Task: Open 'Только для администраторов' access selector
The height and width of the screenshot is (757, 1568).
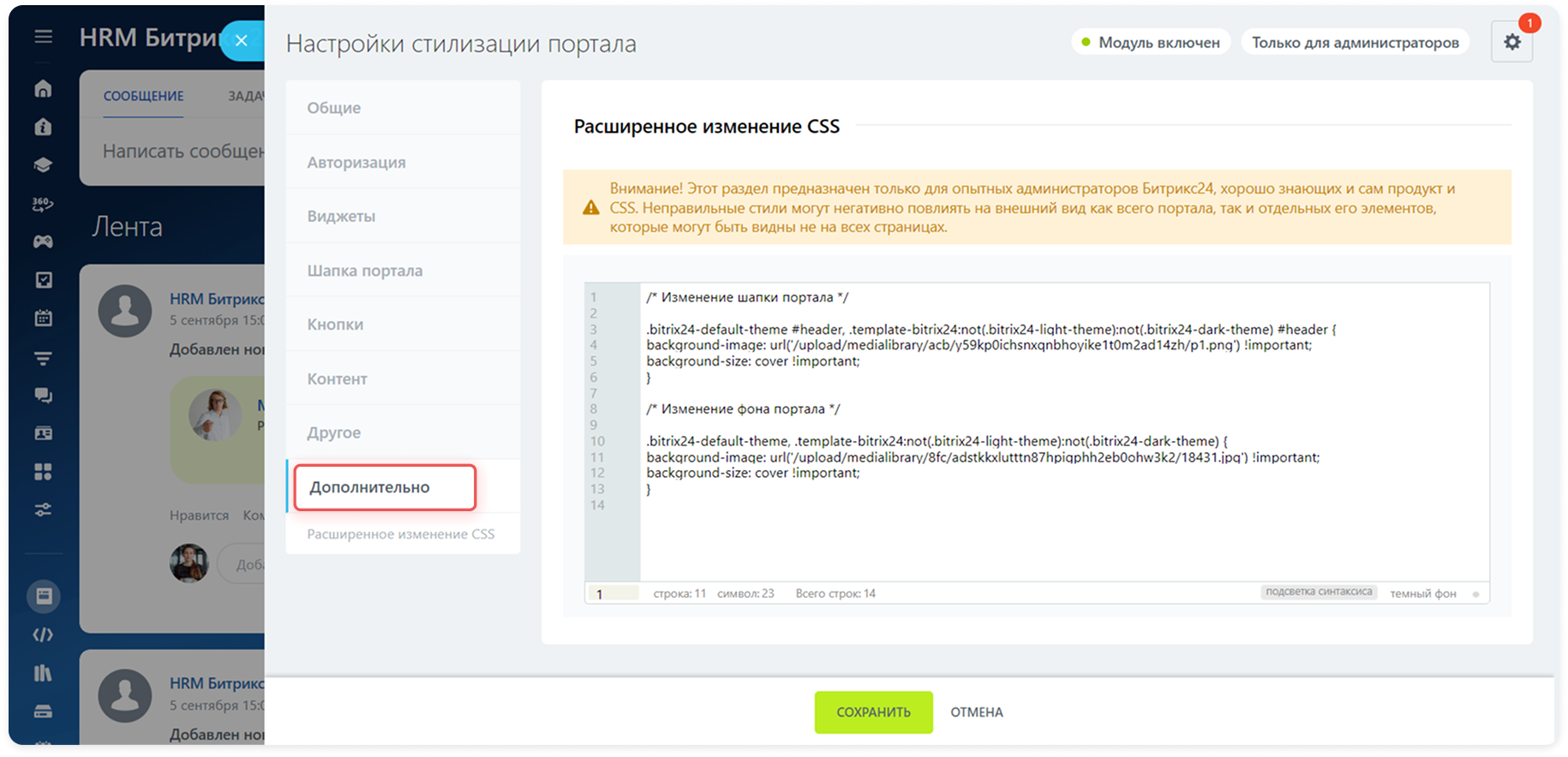Action: (1355, 42)
